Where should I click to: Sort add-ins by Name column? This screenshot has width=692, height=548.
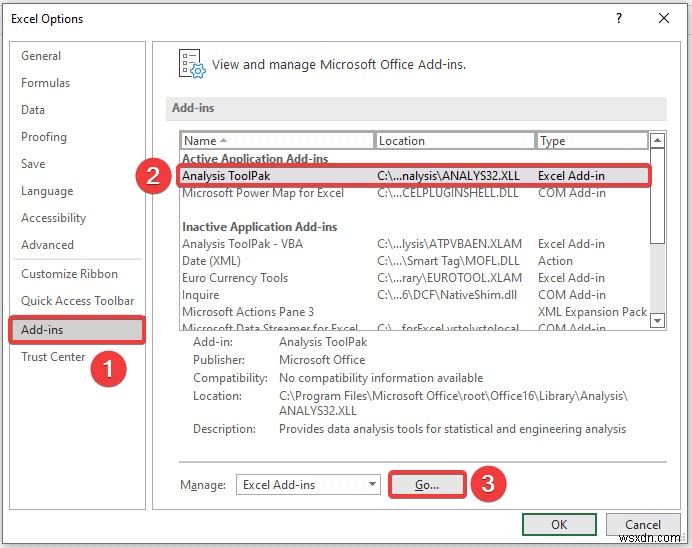point(277,141)
